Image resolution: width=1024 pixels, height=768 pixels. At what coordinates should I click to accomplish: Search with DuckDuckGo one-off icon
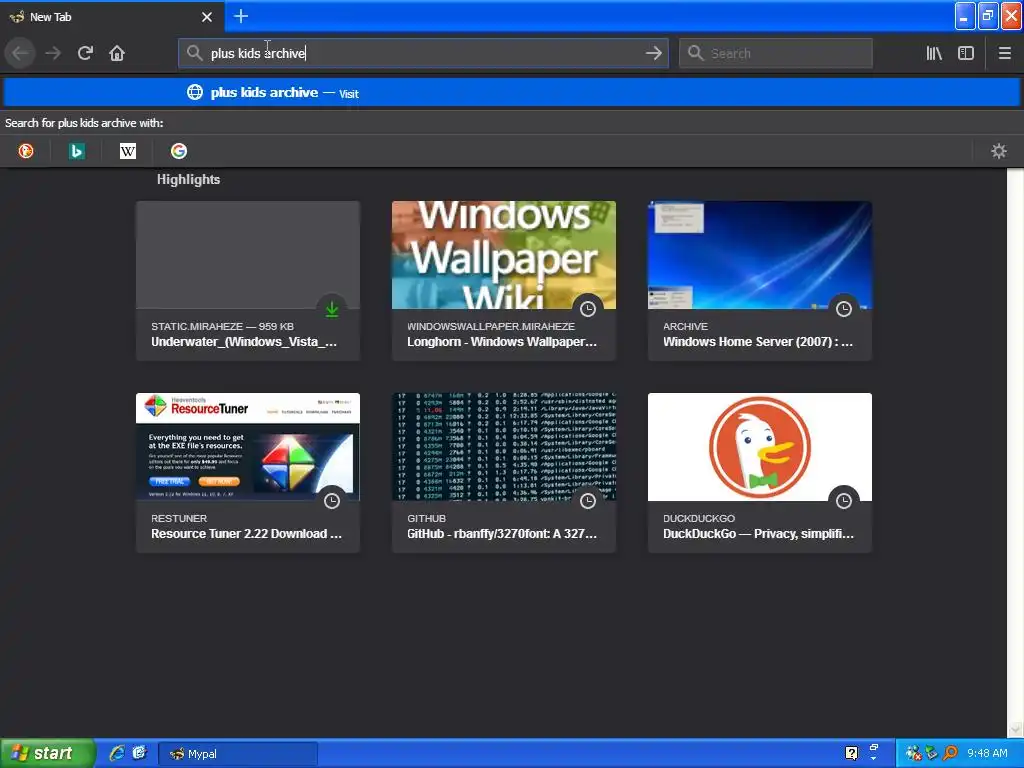pyautogui.click(x=25, y=151)
